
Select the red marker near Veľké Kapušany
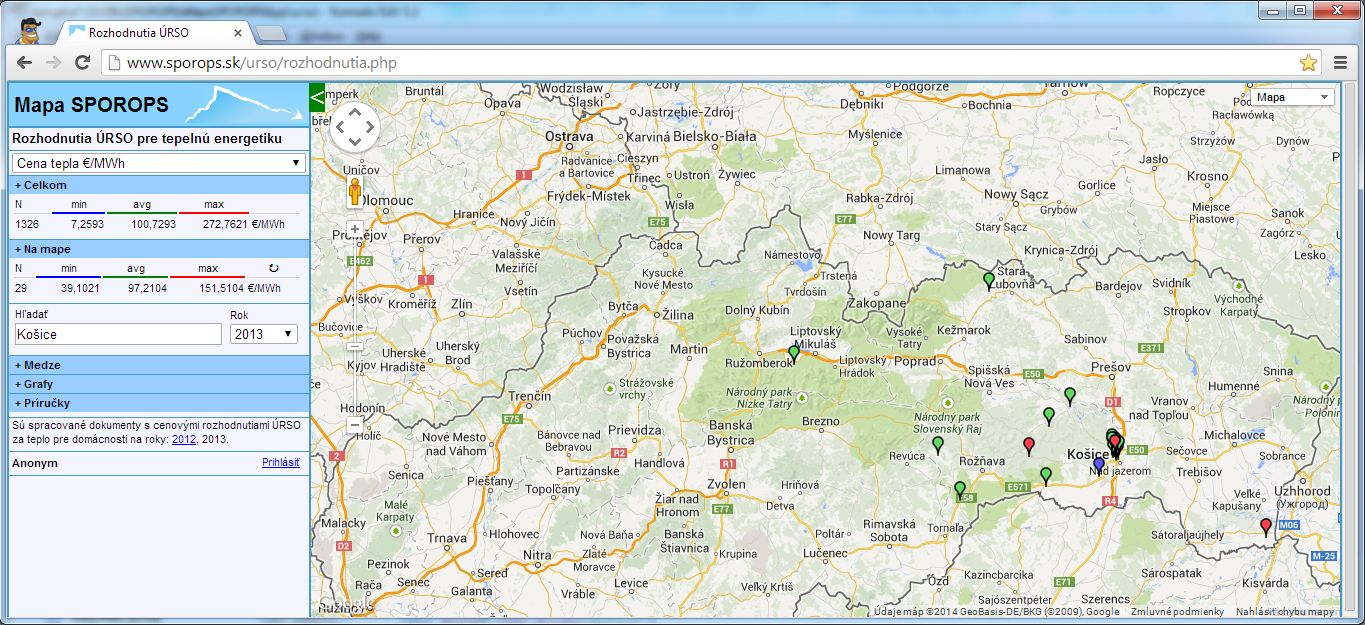[x=1266, y=527]
